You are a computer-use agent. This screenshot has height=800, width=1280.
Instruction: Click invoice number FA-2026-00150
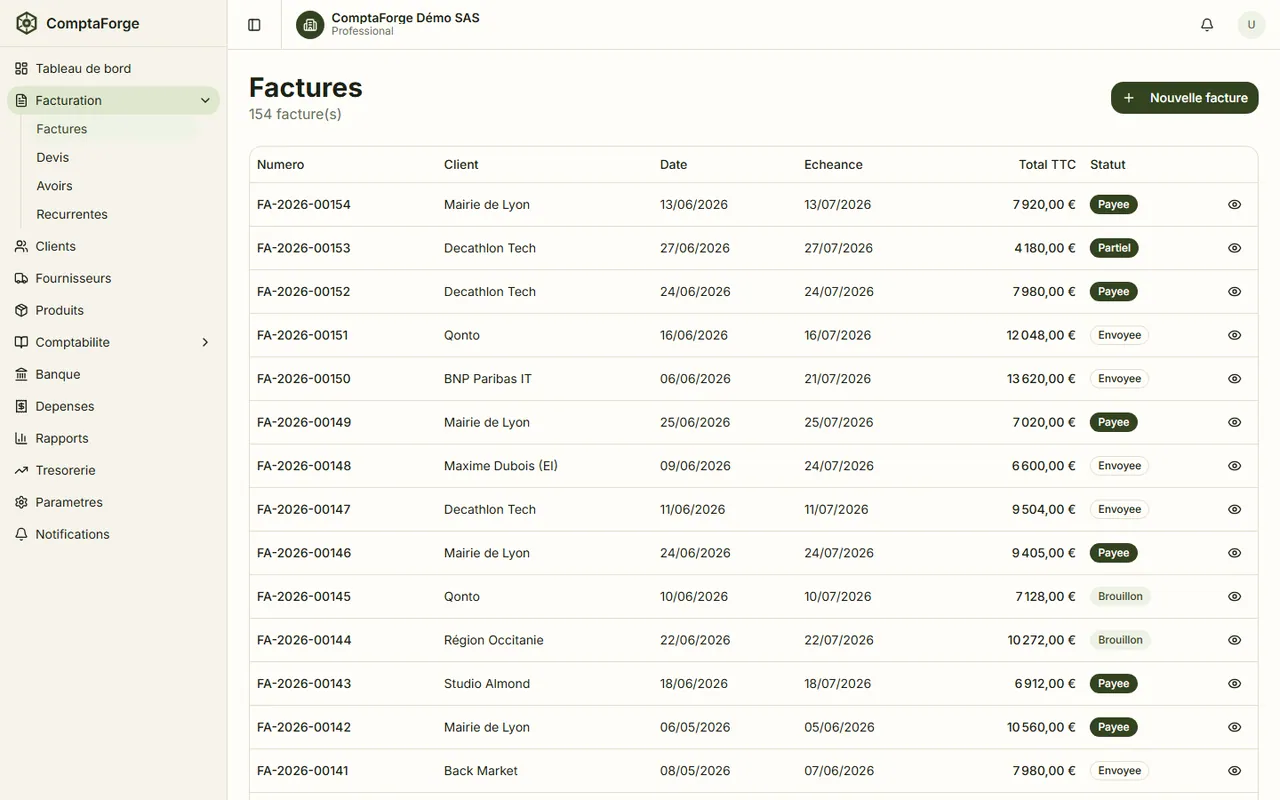tap(304, 379)
